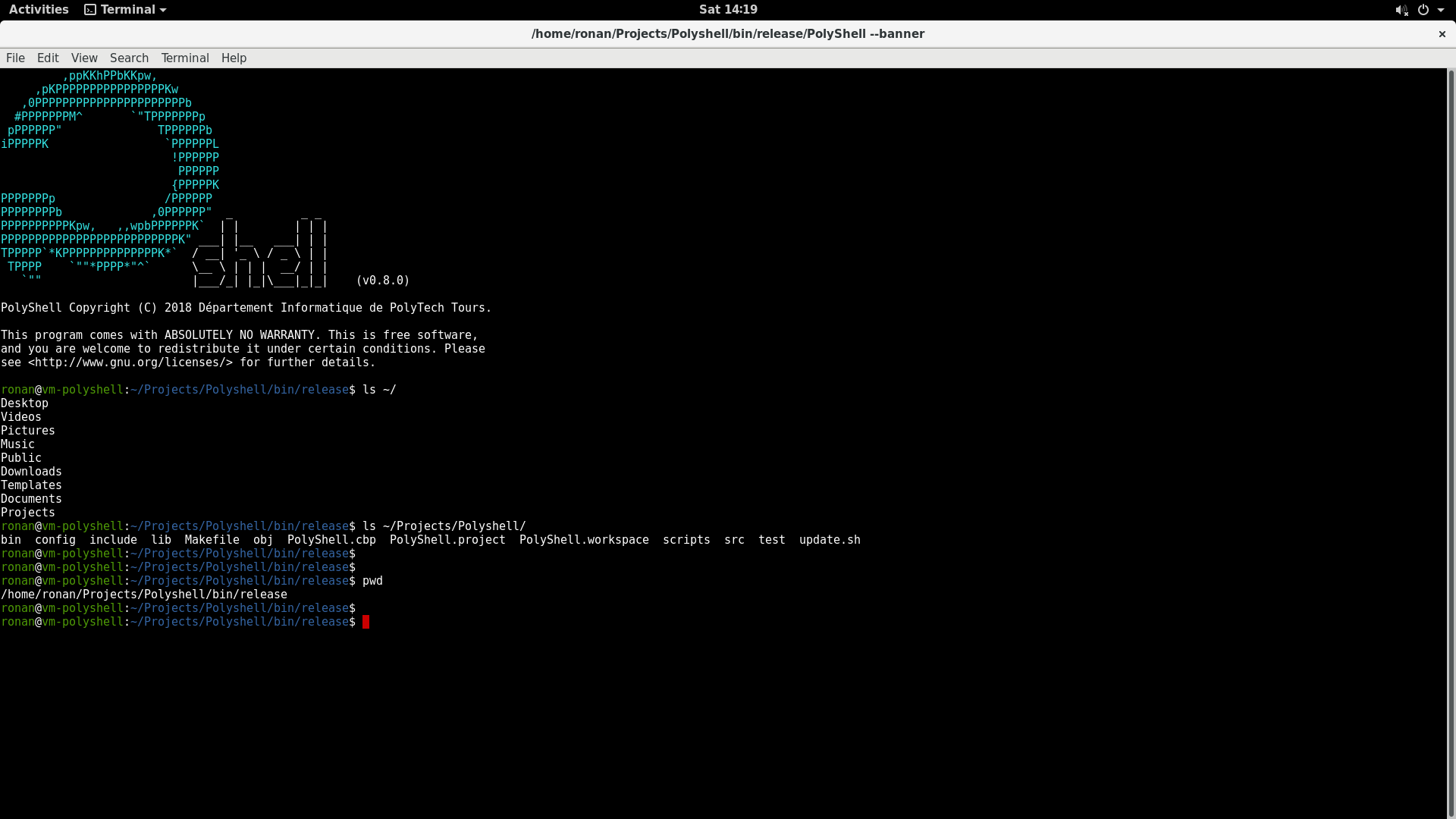Image resolution: width=1456 pixels, height=819 pixels.
Task: Open the View menu
Action: (x=84, y=58)
